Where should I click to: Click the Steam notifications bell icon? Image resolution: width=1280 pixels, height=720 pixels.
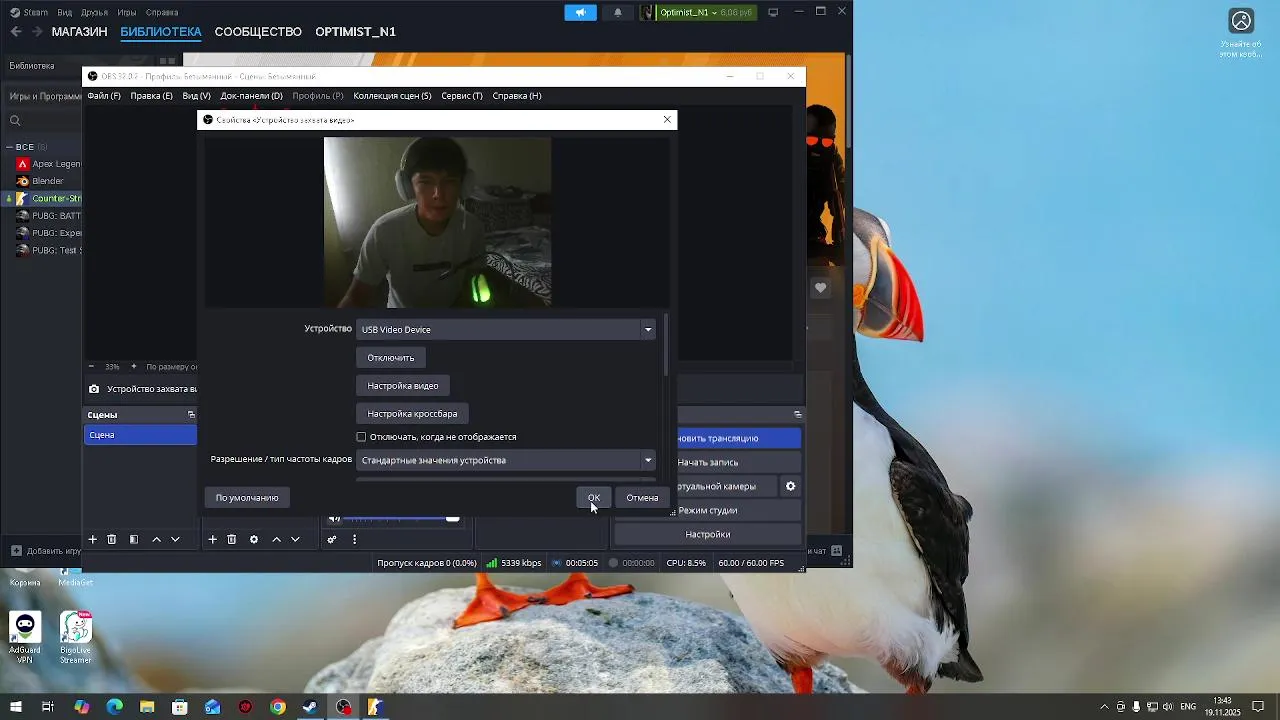[617, 12]
